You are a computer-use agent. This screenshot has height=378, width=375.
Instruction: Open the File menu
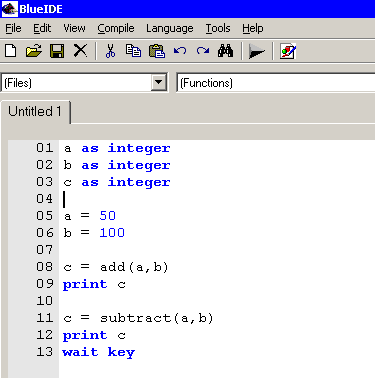[x=13, y=28]
